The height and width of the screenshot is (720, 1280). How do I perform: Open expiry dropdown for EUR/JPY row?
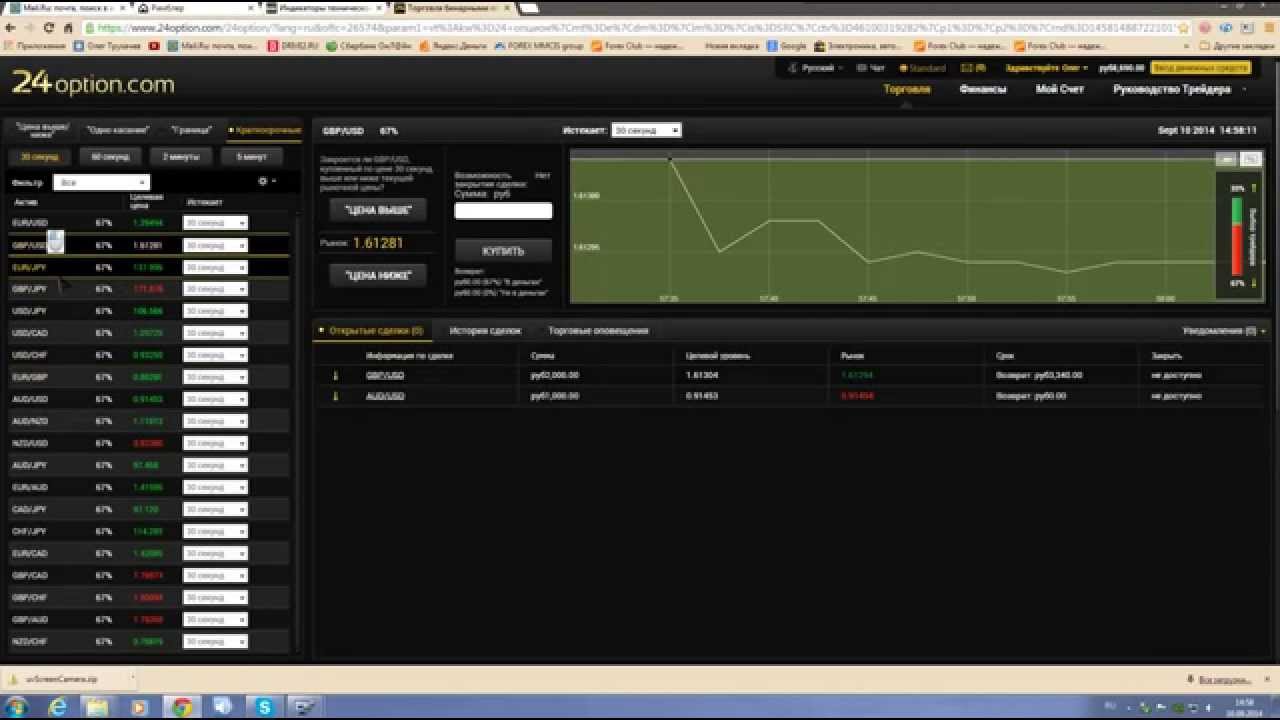pos(215,267)
